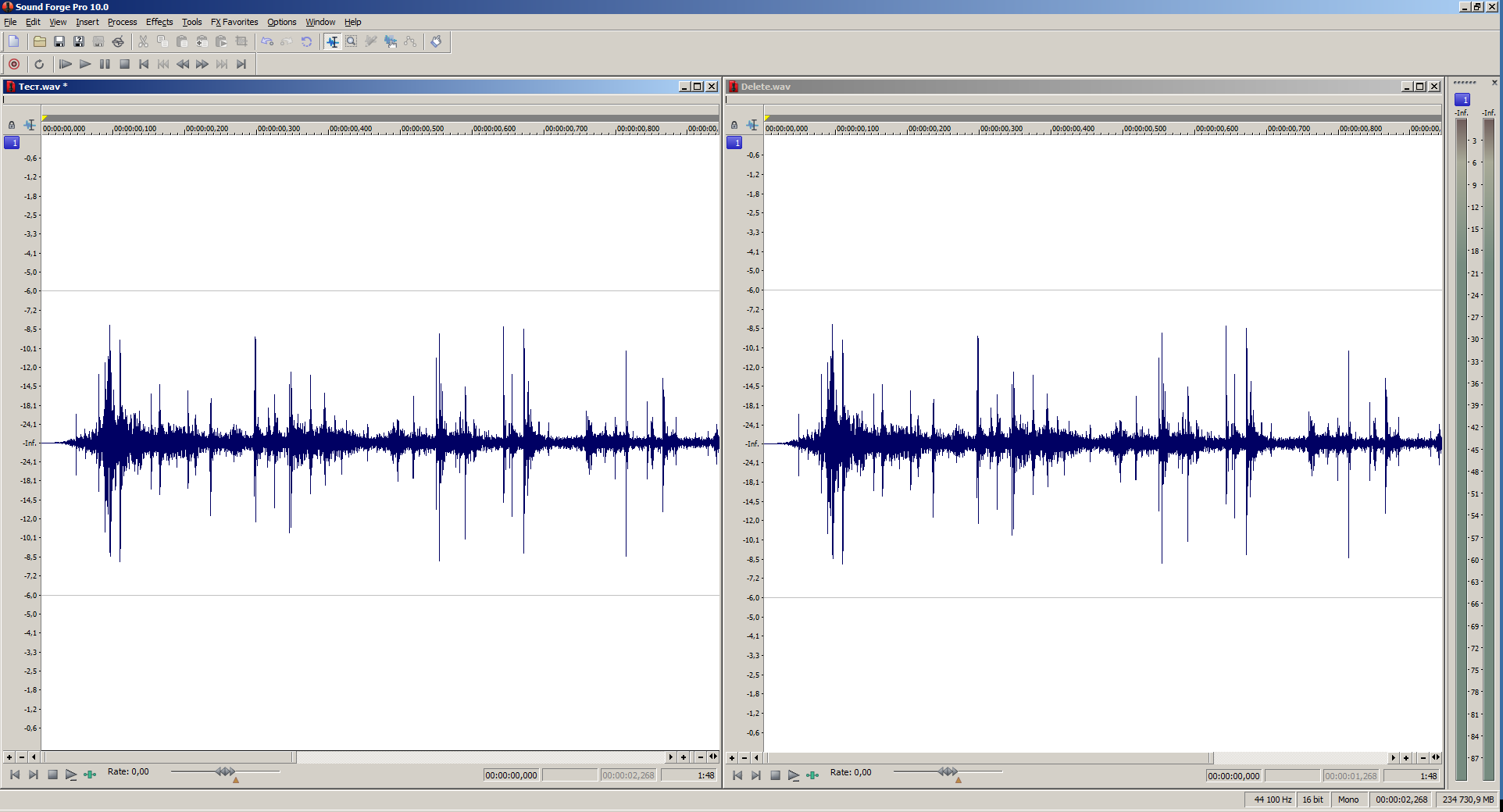The width and height of the screenshot is (1503, 812).
Task: Select the Envelope tool icon
Action: 410,41
